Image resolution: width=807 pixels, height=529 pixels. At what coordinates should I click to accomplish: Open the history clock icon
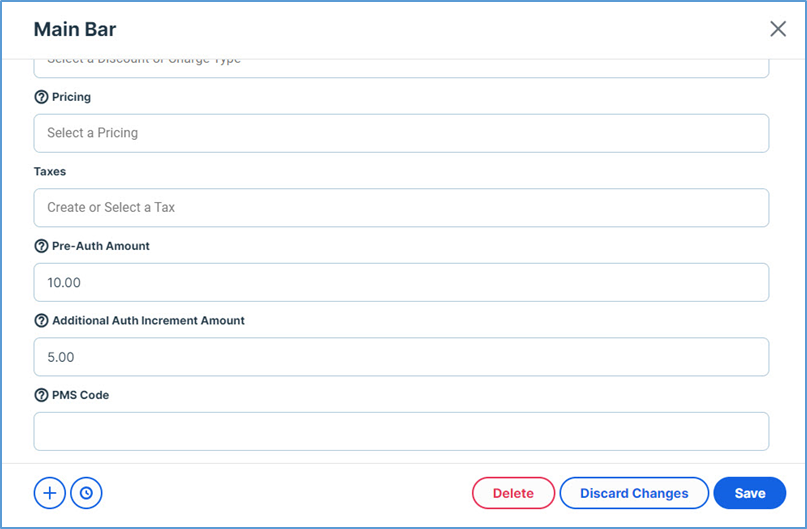coord(86,493)
